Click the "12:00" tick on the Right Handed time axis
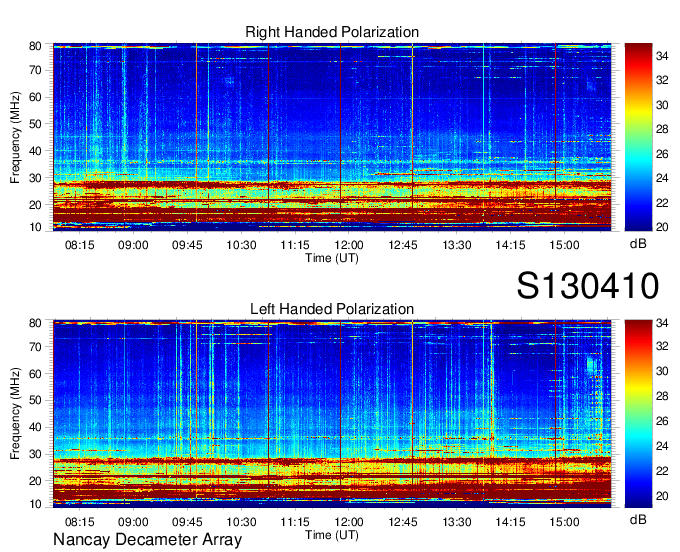Viewport: 680px width, 552px height. pos(349,245)
